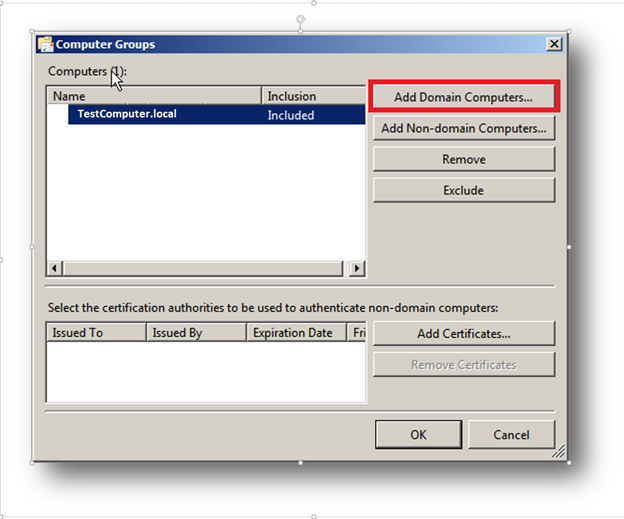Sort certificates by Expiration Date header
The image size is (624, 519).
coord(296,332)
